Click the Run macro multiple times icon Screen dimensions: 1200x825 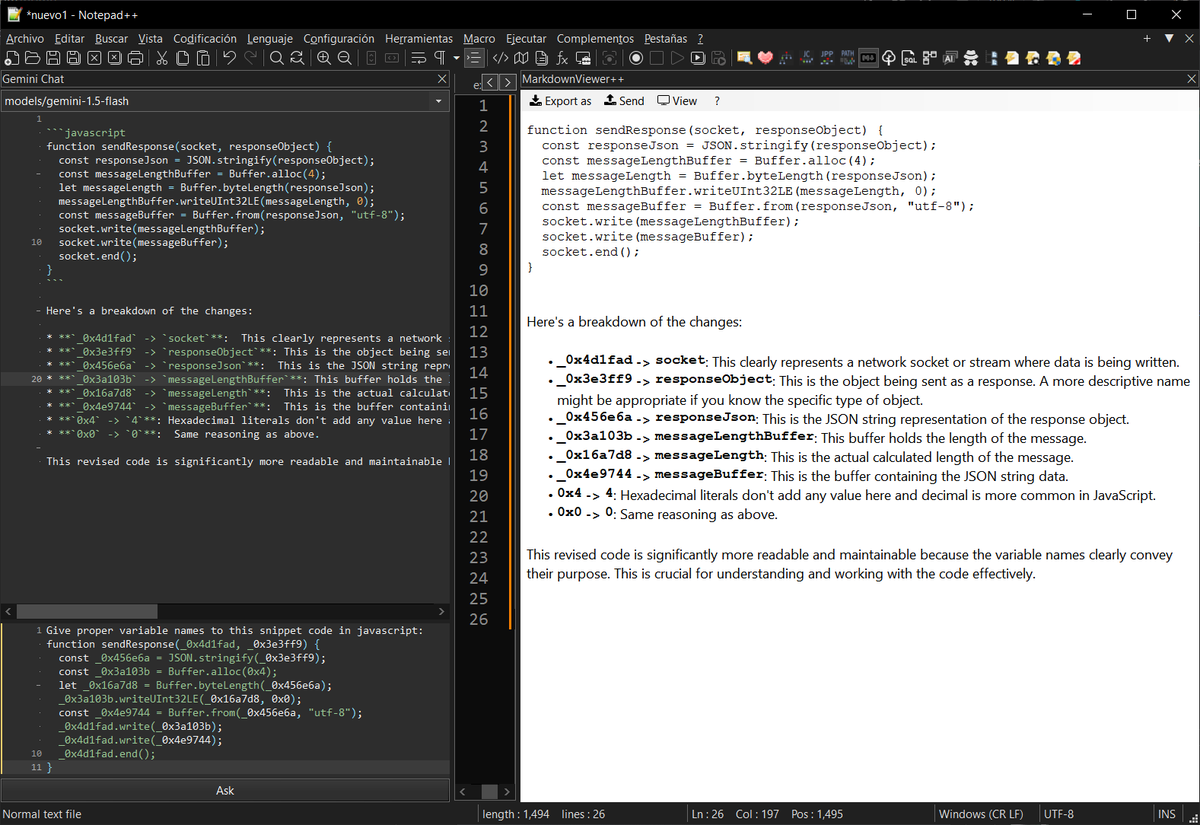pos(697,58)
